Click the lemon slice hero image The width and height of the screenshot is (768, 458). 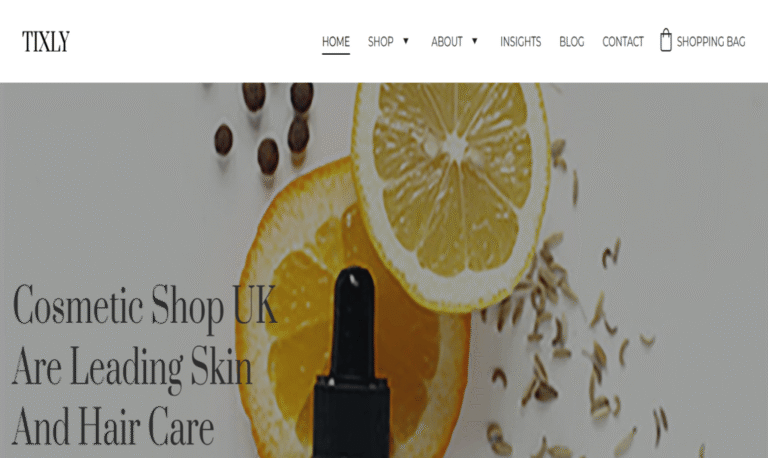click(451, 196)
